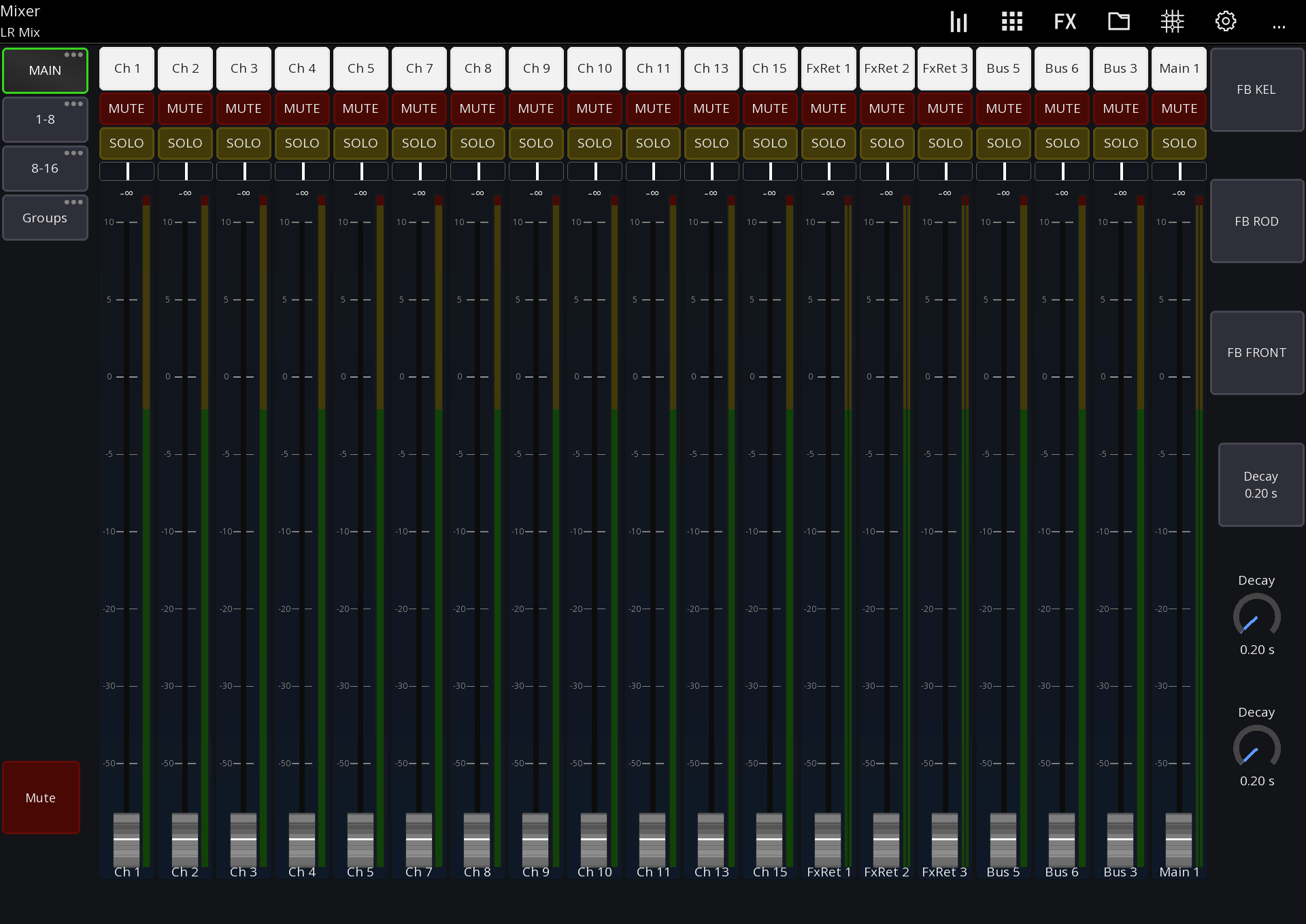Solo channel Ch 15
The height and width of the screenshot is (924, 1306).
(770, 143)
